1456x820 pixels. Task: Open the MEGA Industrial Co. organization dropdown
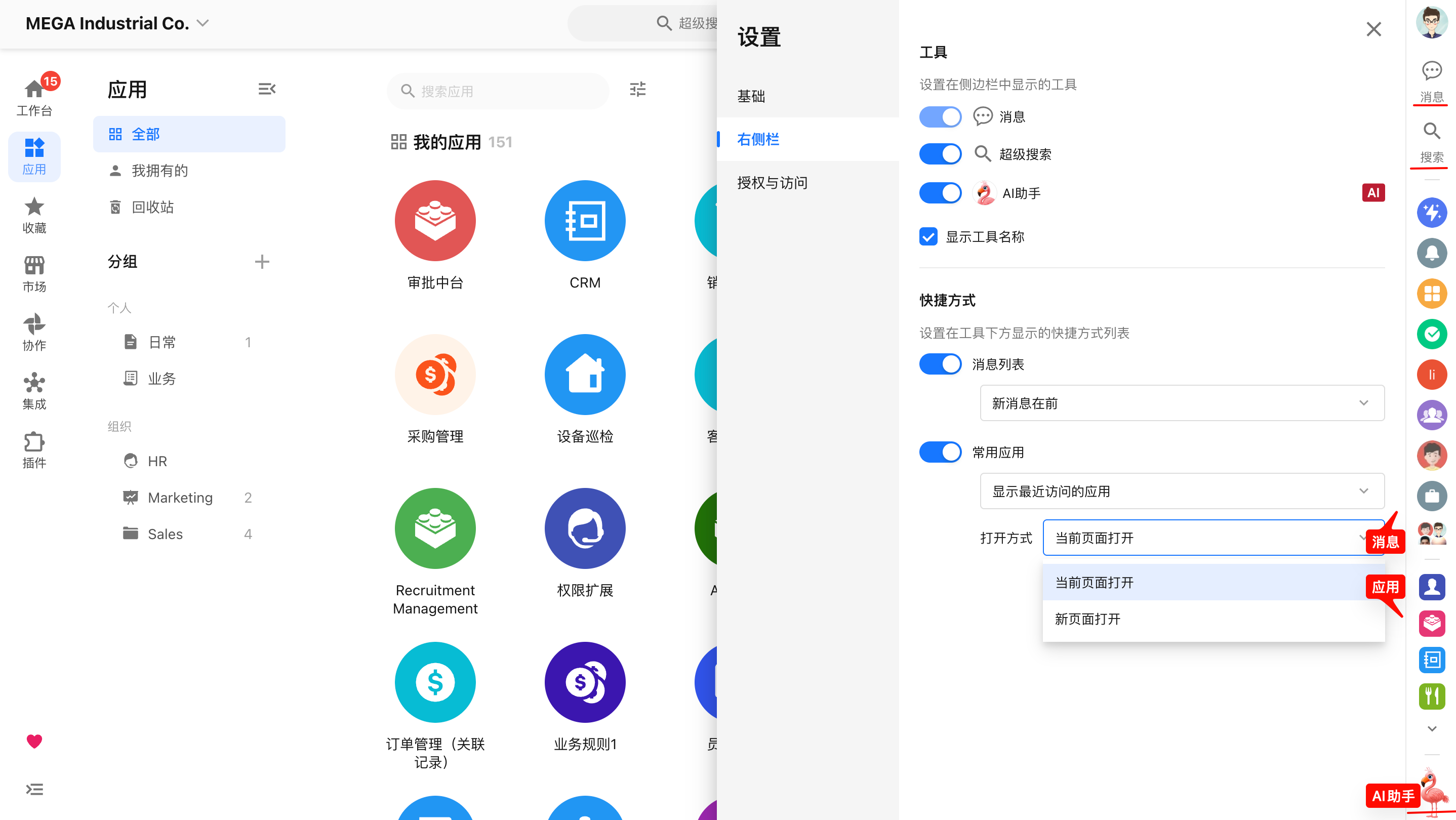[x=117, y=23]
